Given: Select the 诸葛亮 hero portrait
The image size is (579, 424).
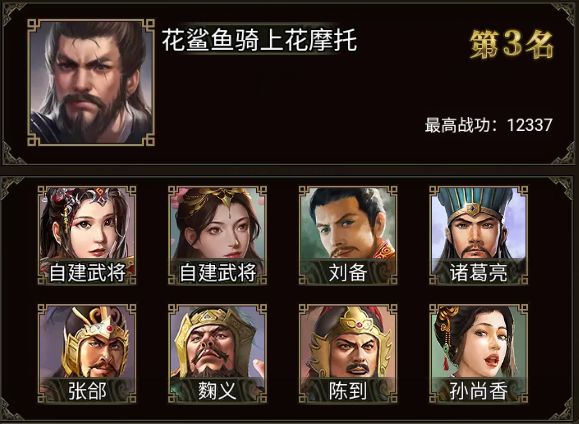Looking at the screenshot, I should point(478,235).
